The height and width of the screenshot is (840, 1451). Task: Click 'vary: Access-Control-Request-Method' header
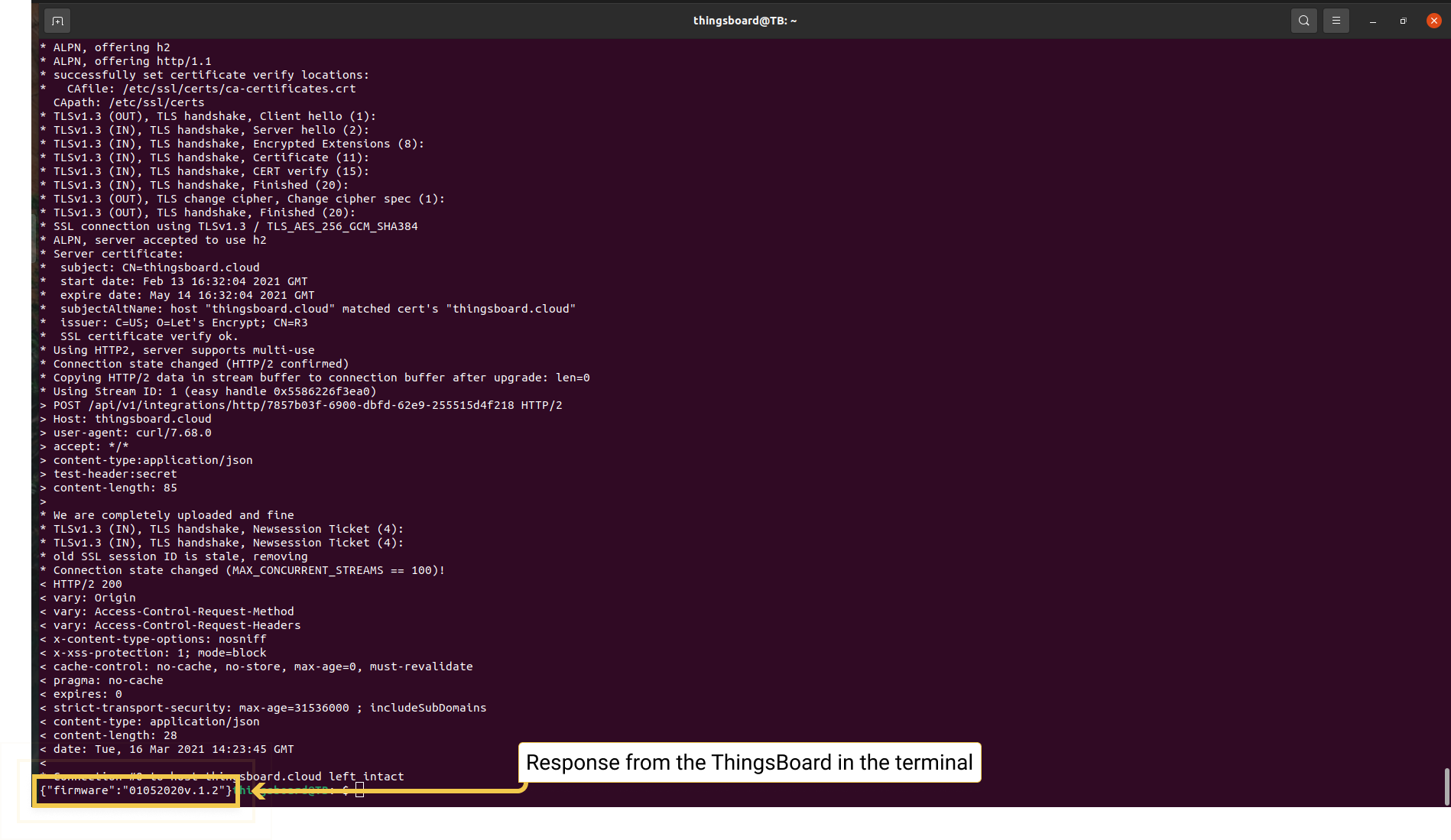[167, 611]
